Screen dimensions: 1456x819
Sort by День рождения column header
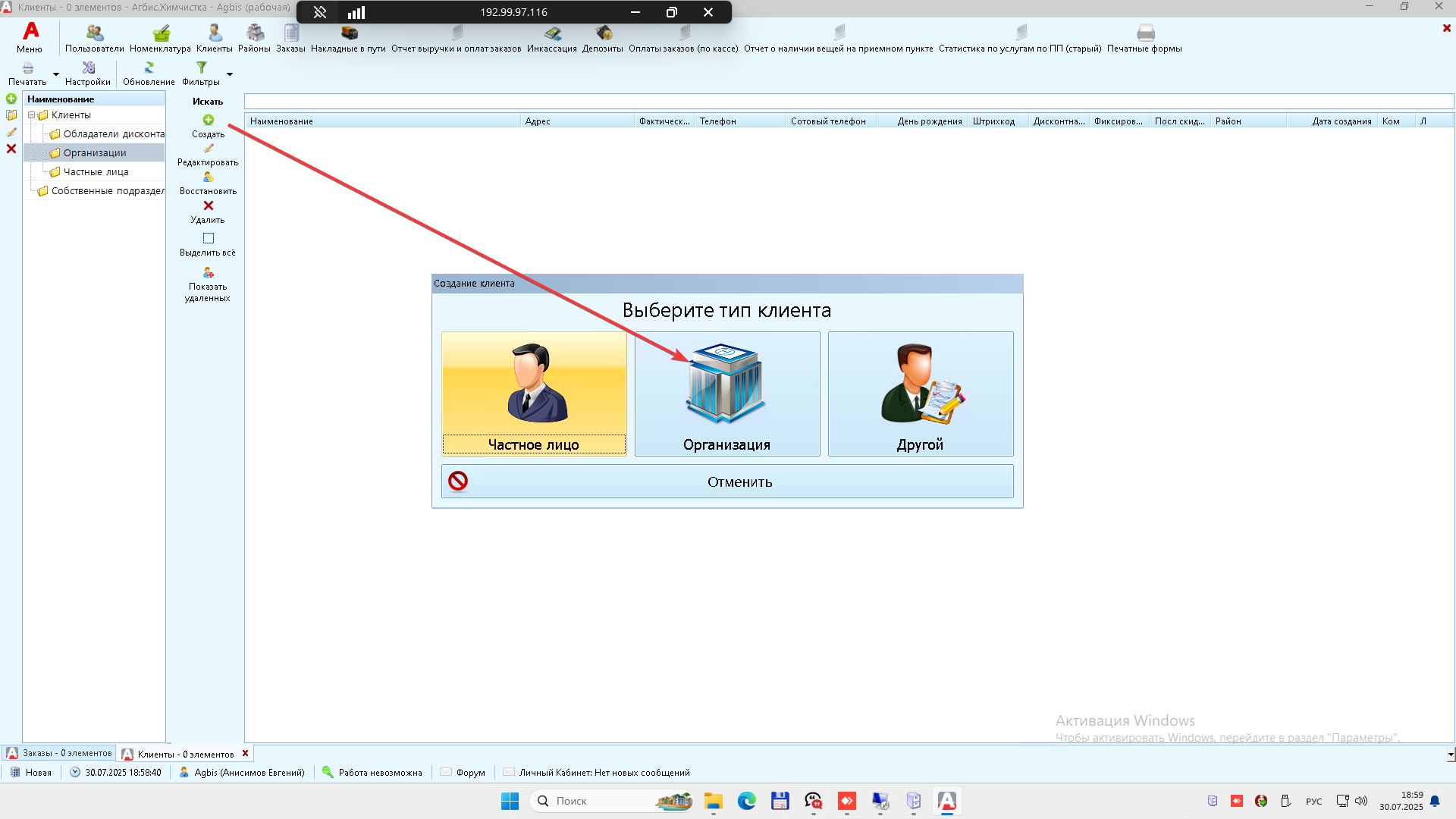922,121
